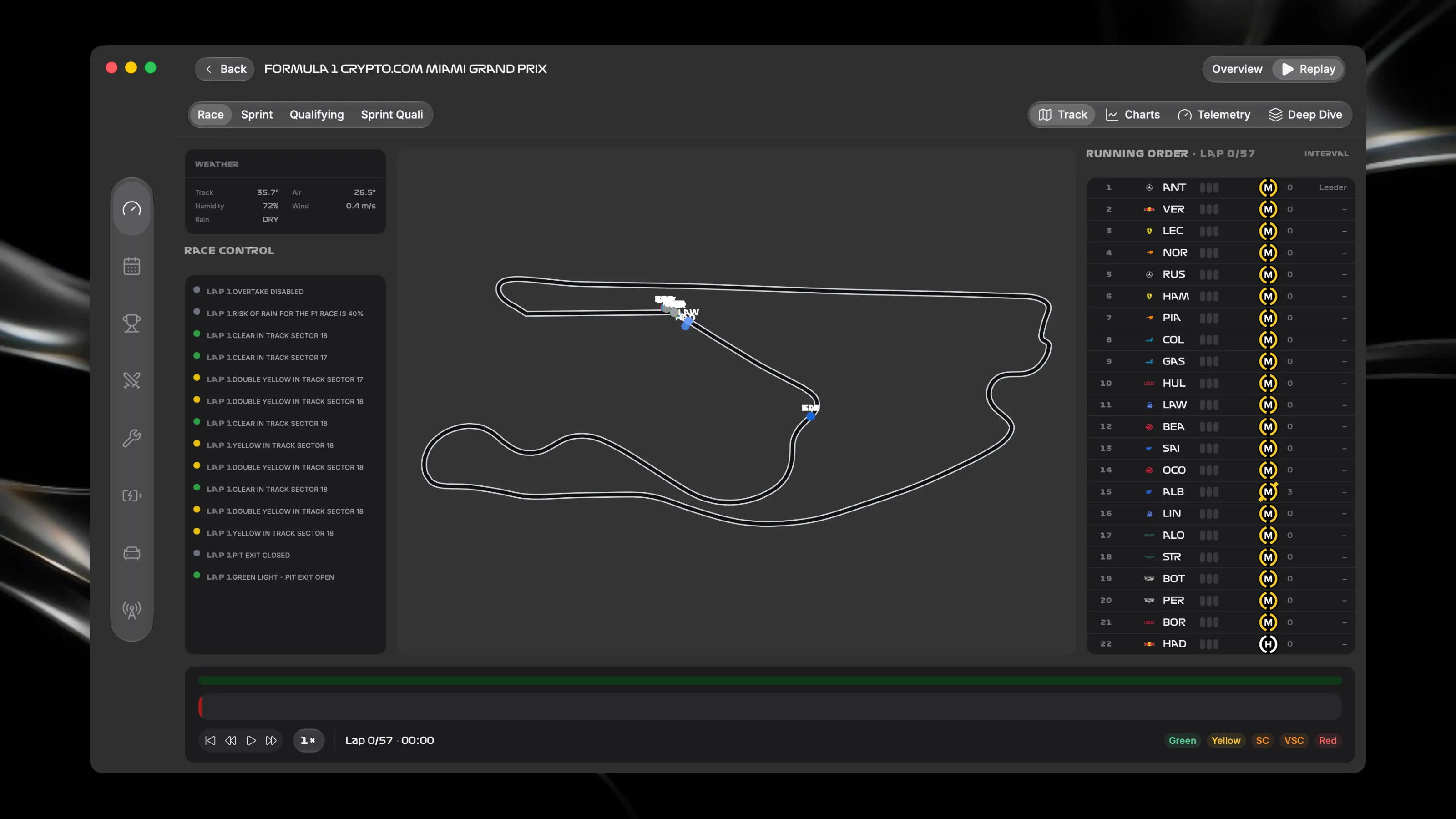Select driver OCO in running order
This screenshot has width=1456, height=819.
(1221, 470)
